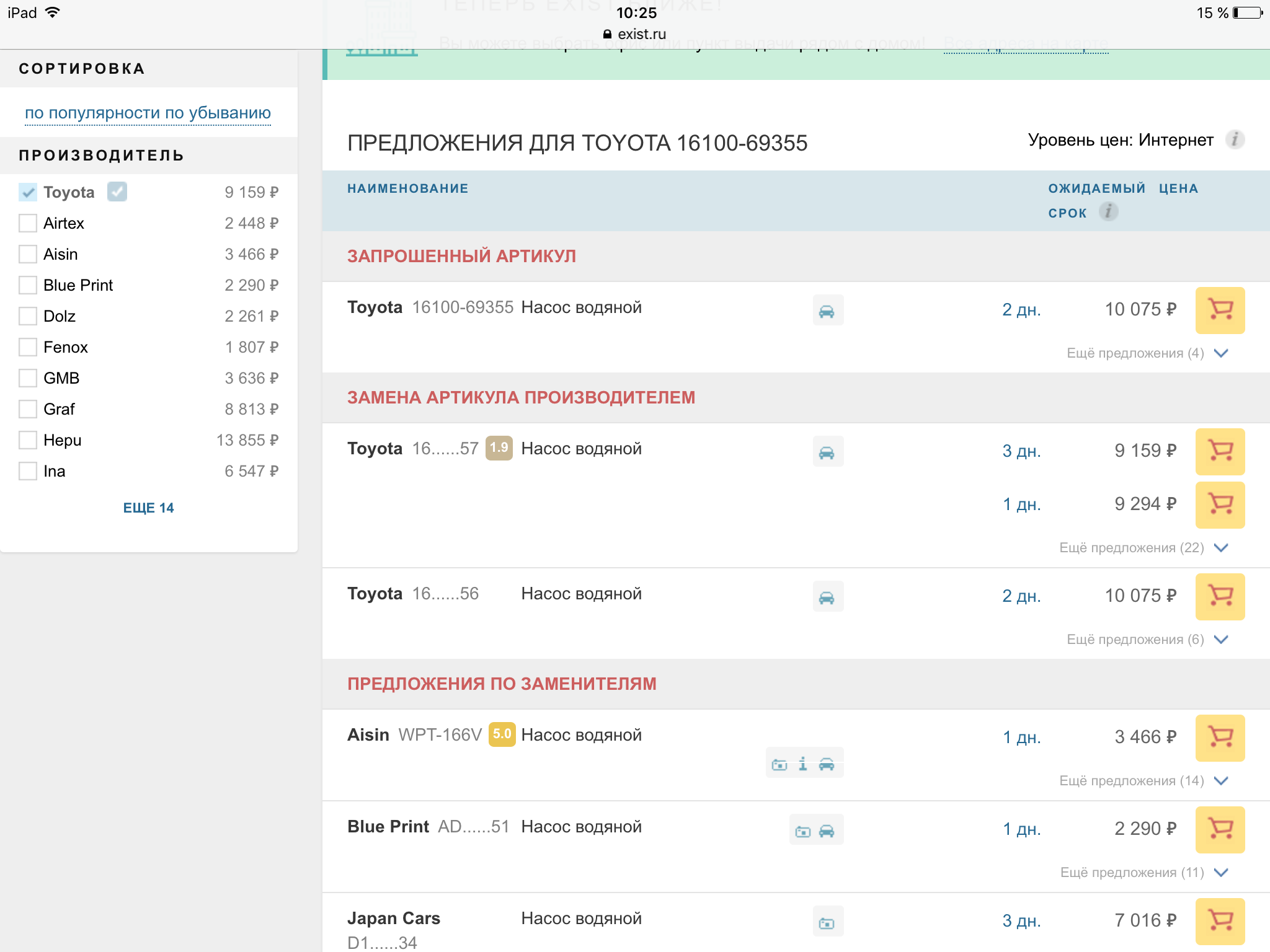Image resolution: width=1270 pixels, height=952 pixels.
Task: Open info icon for Aisin WPT-166V
Action: point(803,764)
